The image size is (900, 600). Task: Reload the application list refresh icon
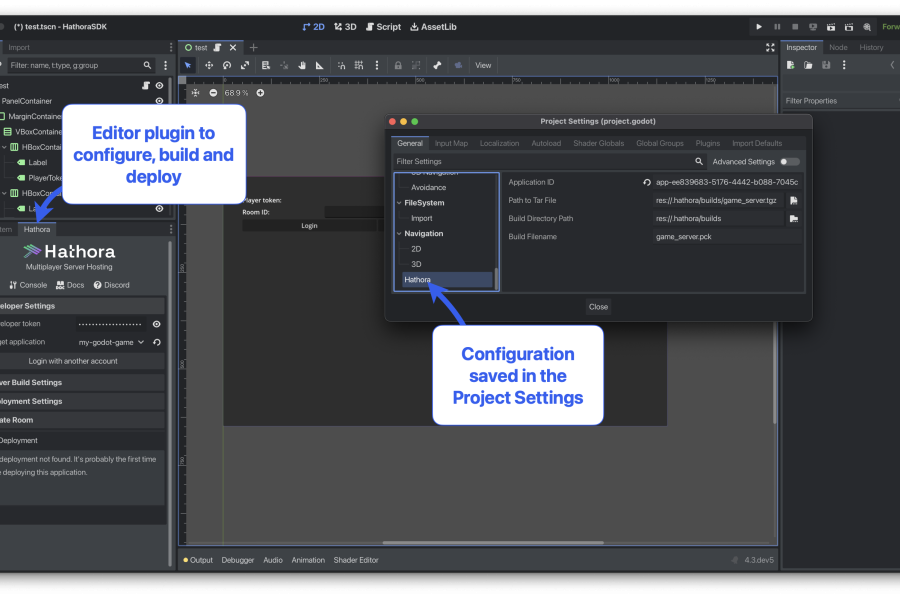(157, 342)
